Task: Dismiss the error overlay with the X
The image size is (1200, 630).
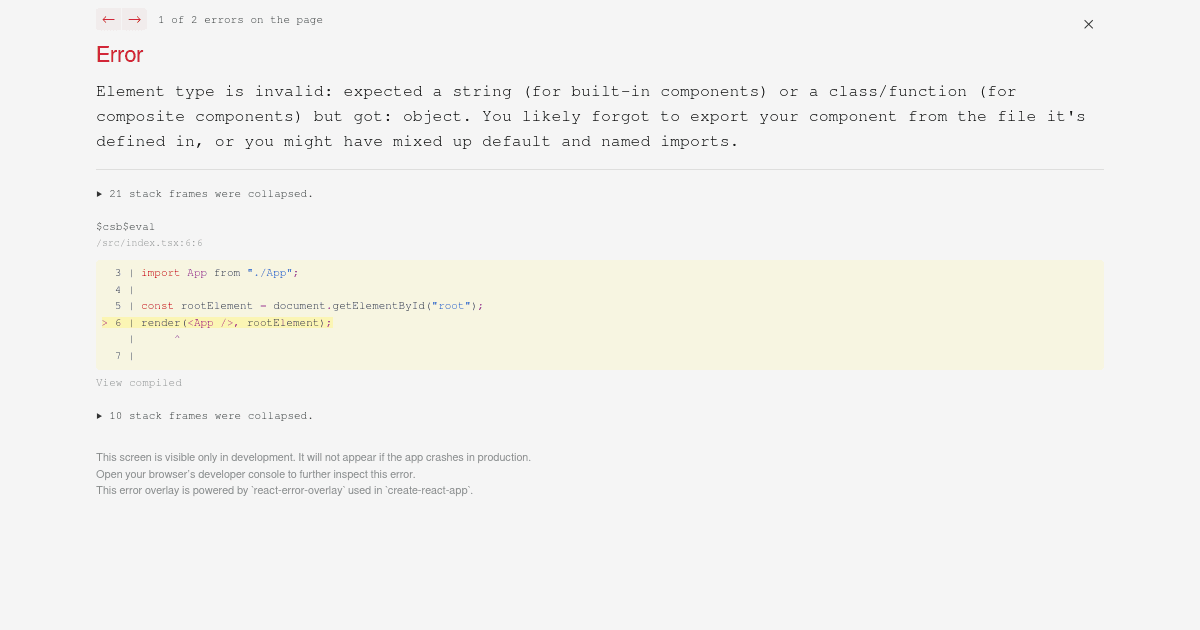Action: click(1088, 24)
